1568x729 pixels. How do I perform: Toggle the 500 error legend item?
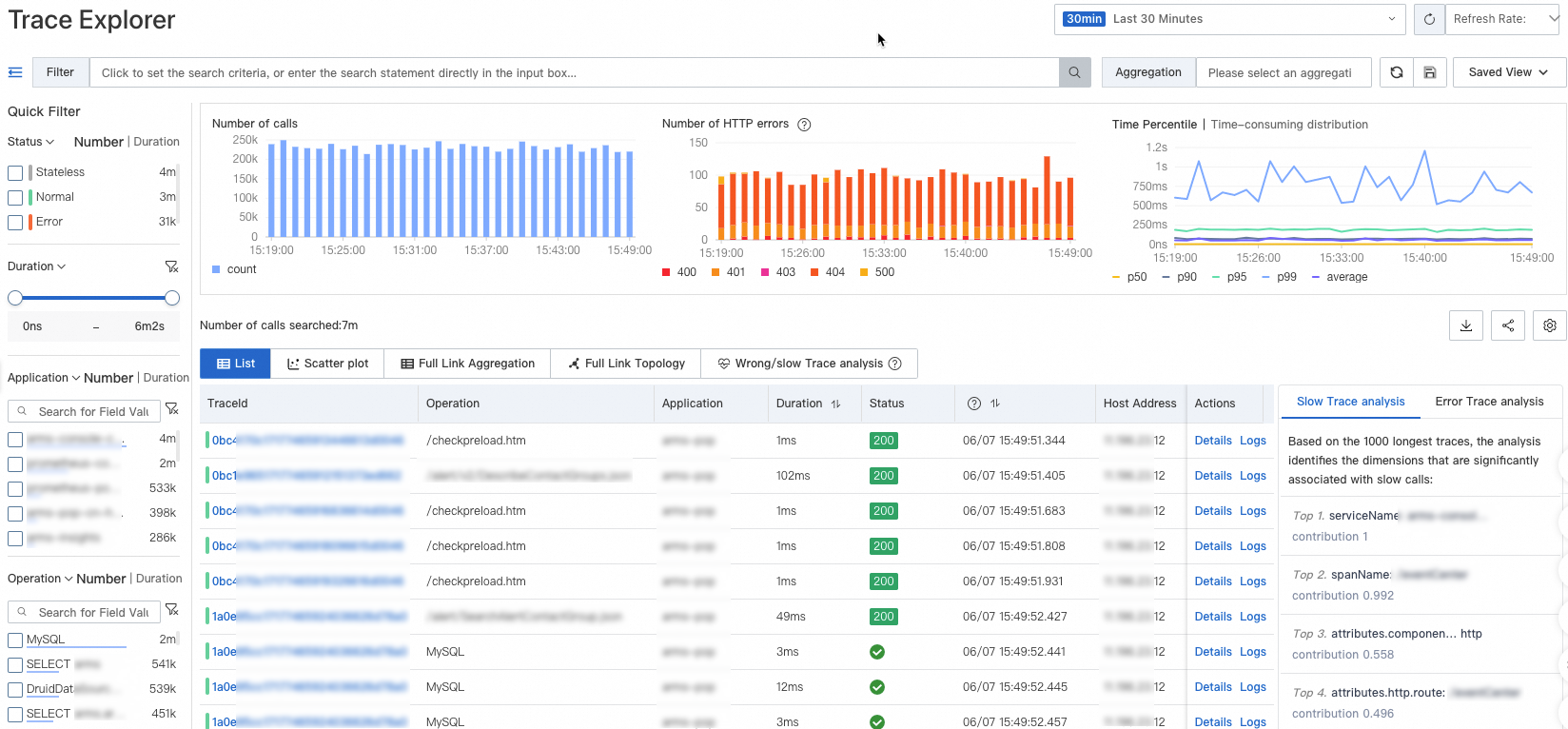876,272
